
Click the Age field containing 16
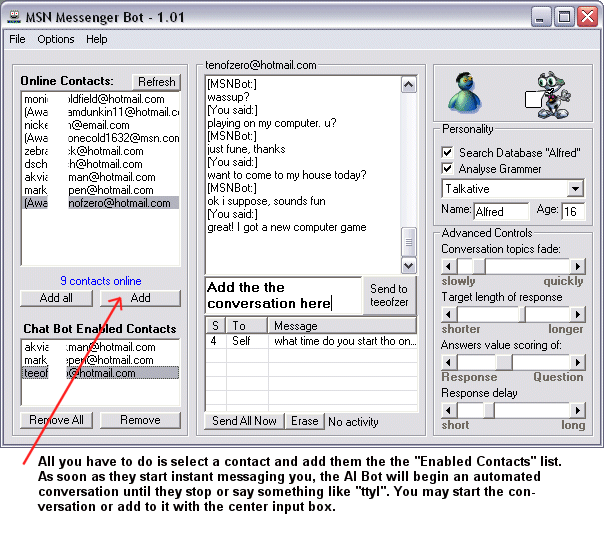click(573, 211)
